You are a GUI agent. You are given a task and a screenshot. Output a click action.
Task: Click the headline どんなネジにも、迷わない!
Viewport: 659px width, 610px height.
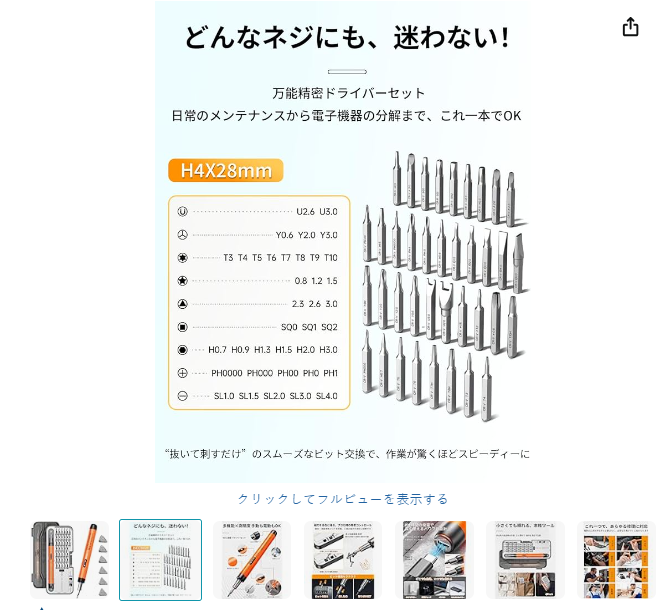tap(347, 37)
